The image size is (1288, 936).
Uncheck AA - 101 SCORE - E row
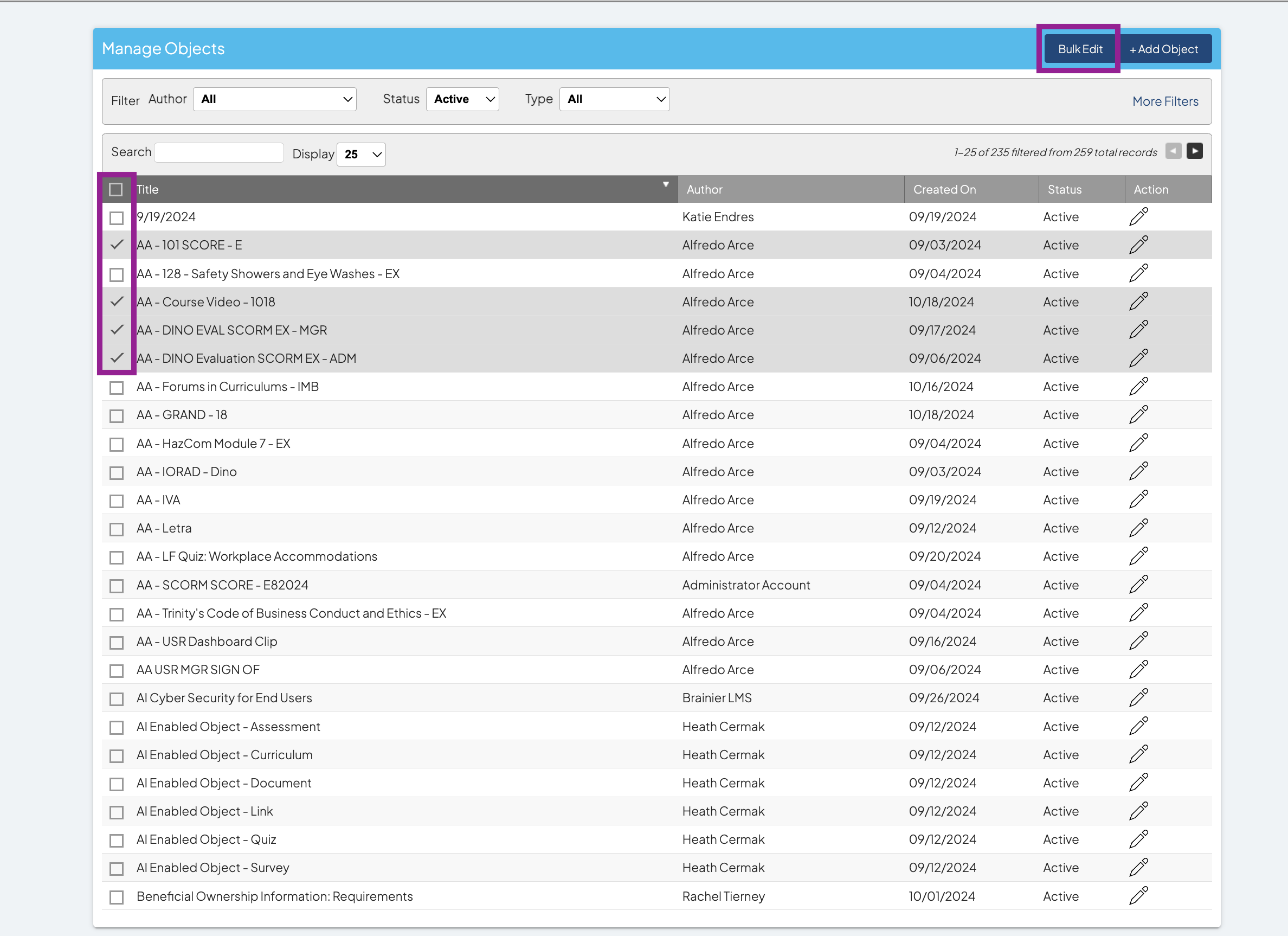tap(117, 245)
